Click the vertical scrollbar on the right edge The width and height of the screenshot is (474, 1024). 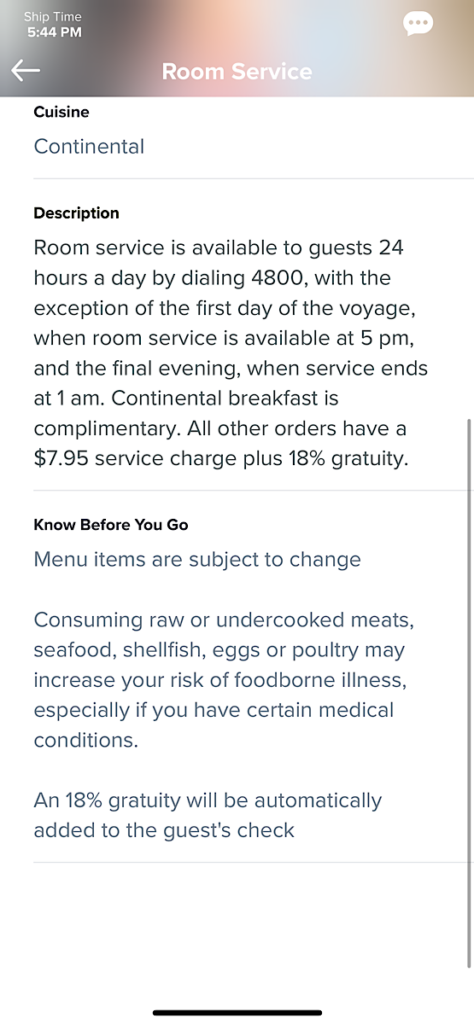point(469,692)
